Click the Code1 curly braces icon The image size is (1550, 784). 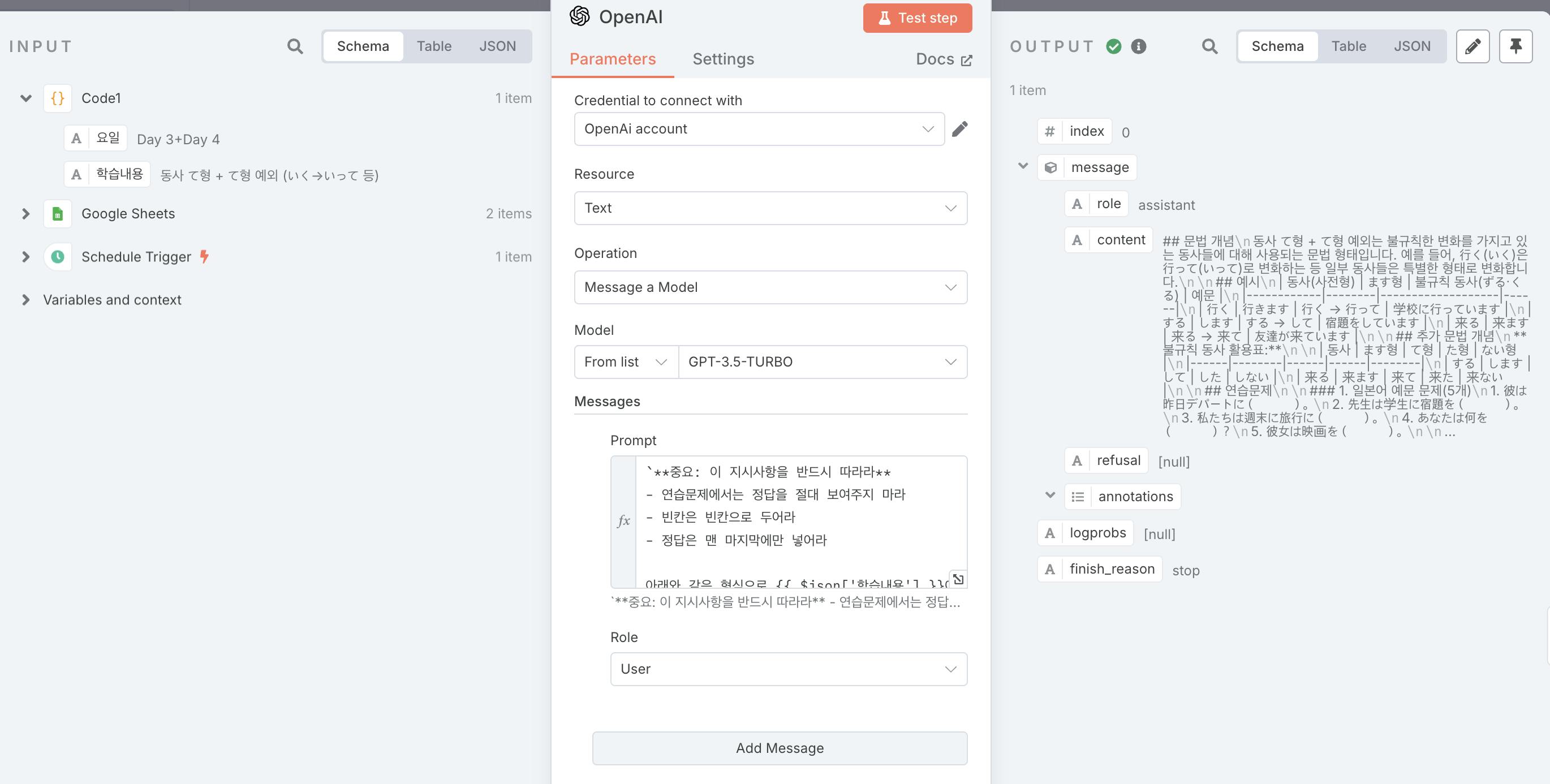pyautogui.click(x=58, y=98)
